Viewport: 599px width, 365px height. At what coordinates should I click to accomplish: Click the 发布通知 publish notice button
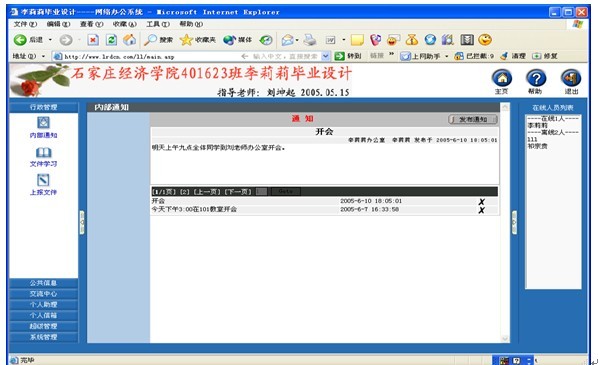(473, 119)
